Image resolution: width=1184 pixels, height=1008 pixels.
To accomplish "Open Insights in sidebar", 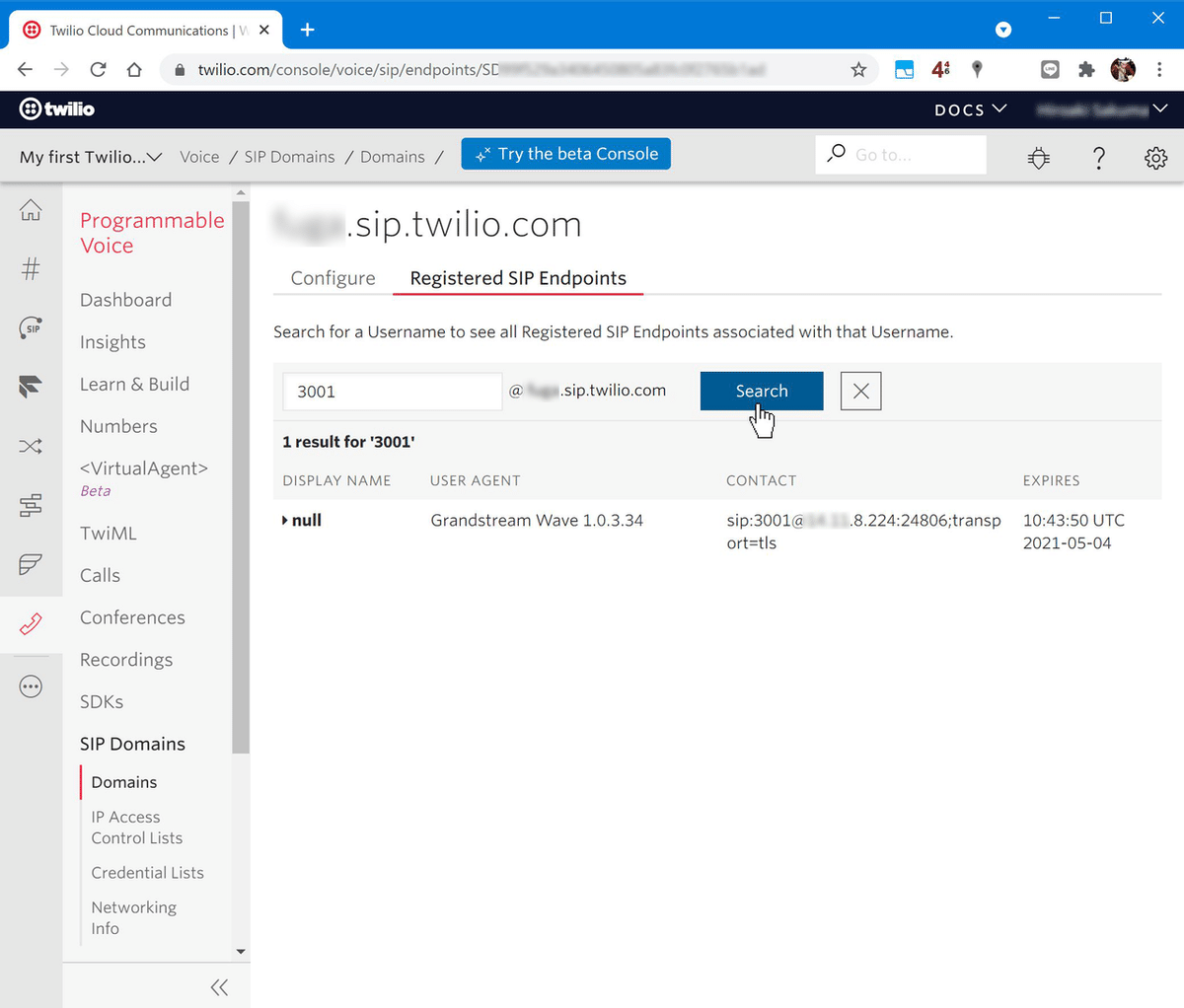I will click(x=112, y=342).
